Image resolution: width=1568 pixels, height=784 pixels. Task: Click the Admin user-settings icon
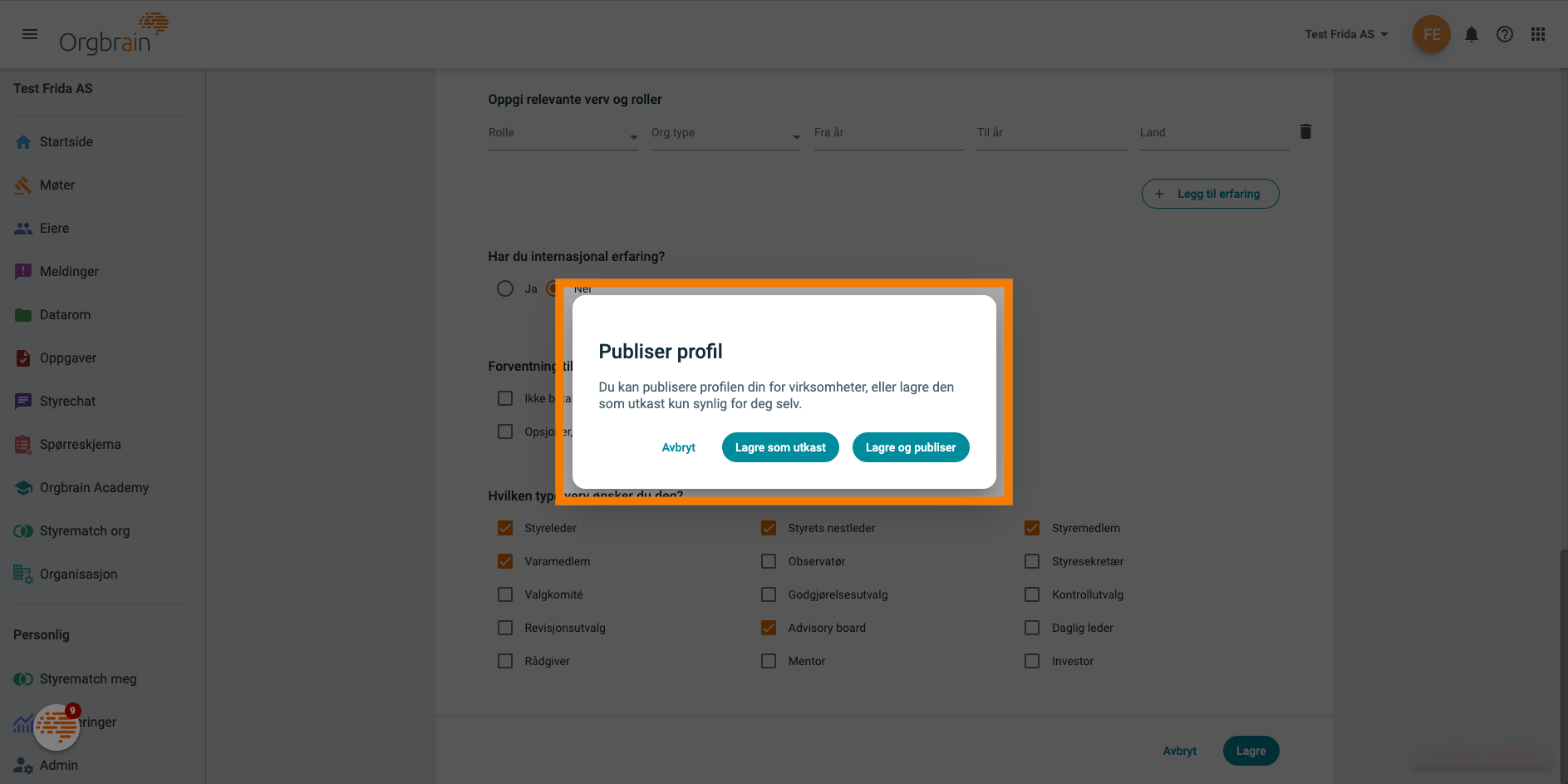(x=23, y=766)
